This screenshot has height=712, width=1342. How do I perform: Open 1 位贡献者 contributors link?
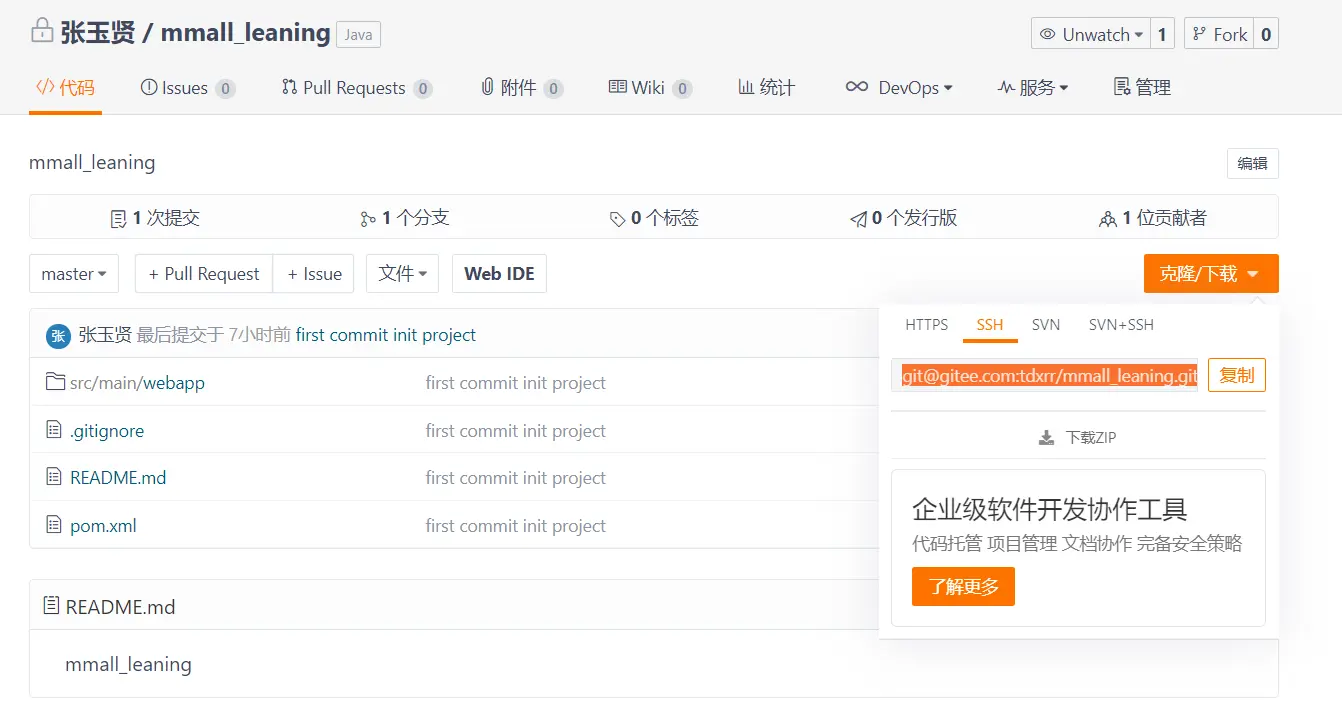(1153, 218)
